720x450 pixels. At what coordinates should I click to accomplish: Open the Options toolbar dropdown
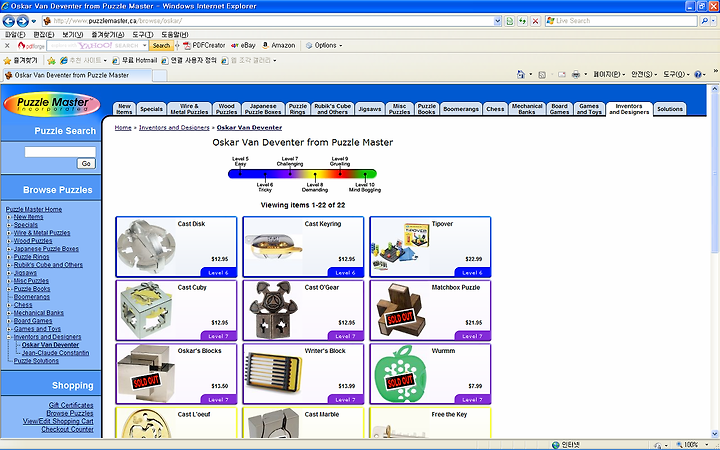(x=324, y=45)
